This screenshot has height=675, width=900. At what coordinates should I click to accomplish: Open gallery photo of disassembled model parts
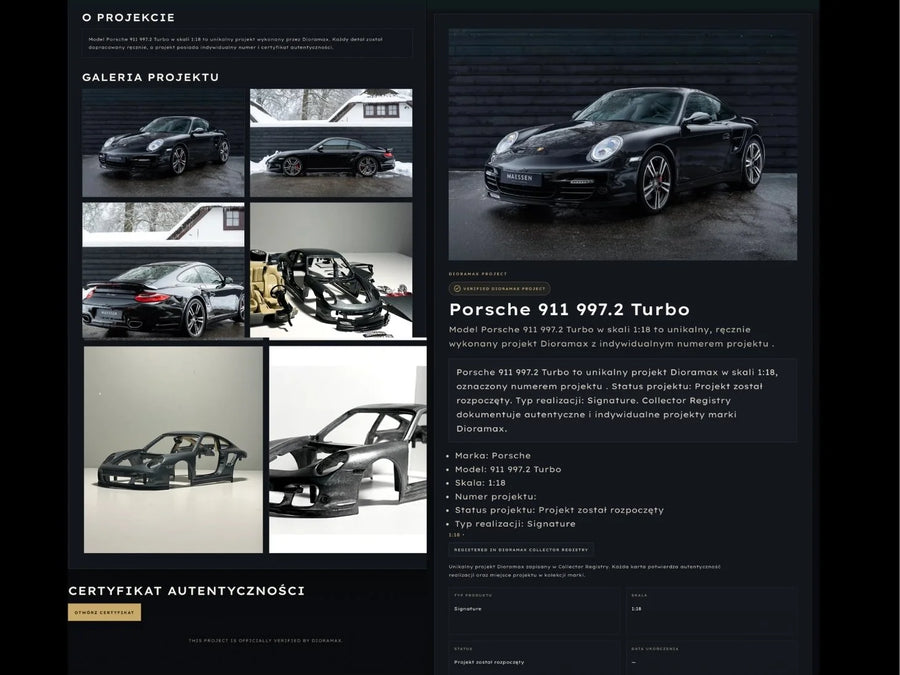(331, 270)
